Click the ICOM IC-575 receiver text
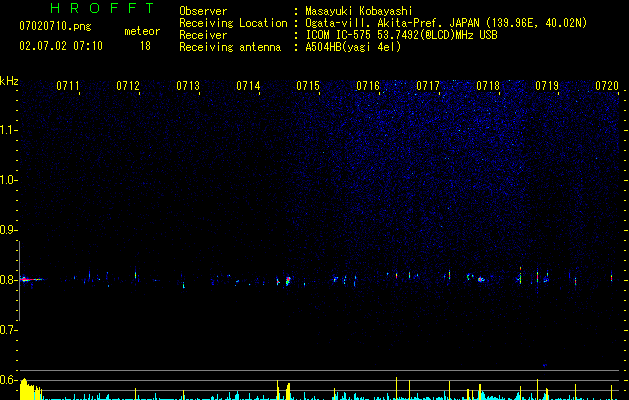 click(x=402, y=35)
